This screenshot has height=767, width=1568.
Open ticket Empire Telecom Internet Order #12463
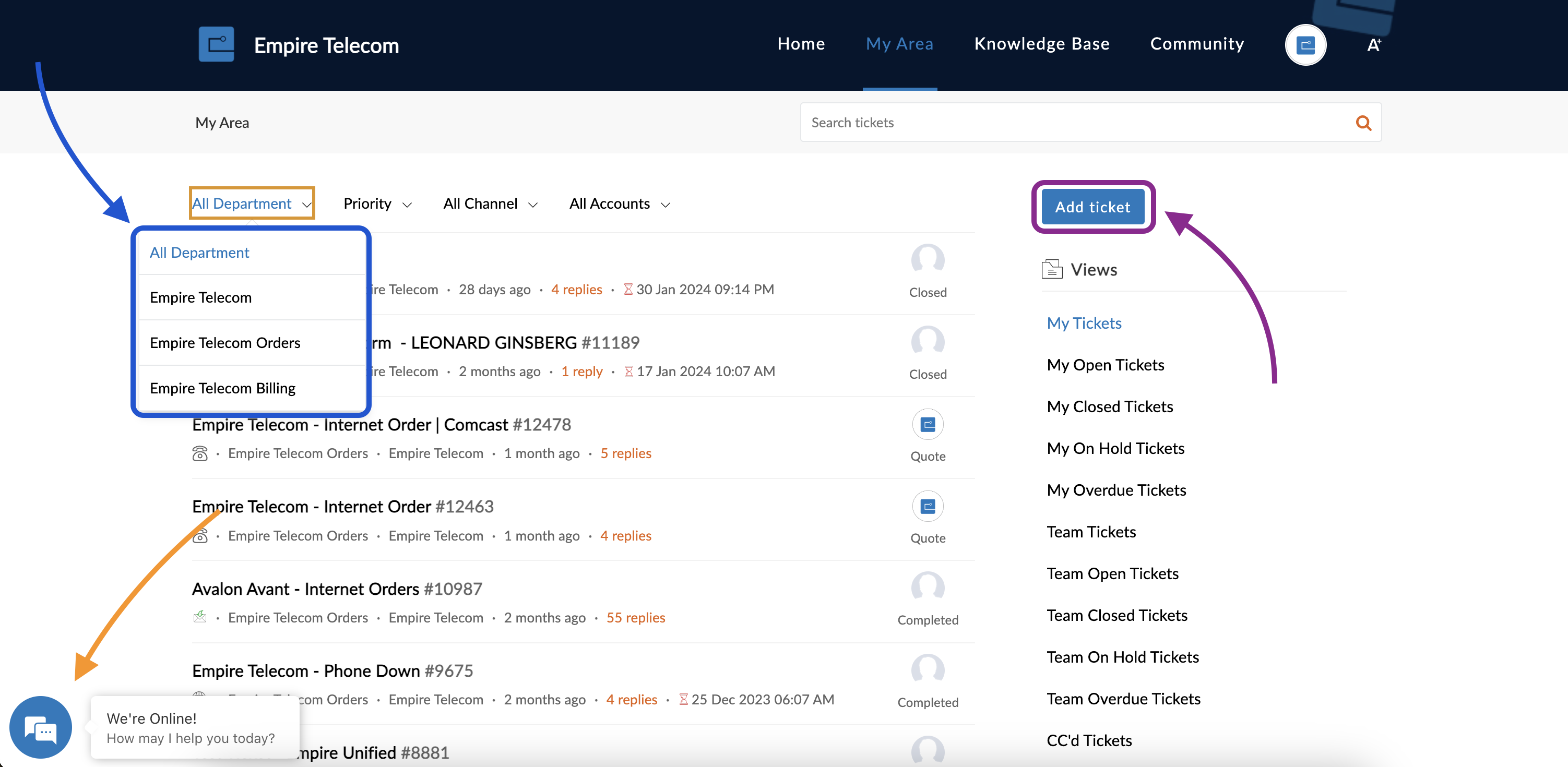(x=343, y=507)
